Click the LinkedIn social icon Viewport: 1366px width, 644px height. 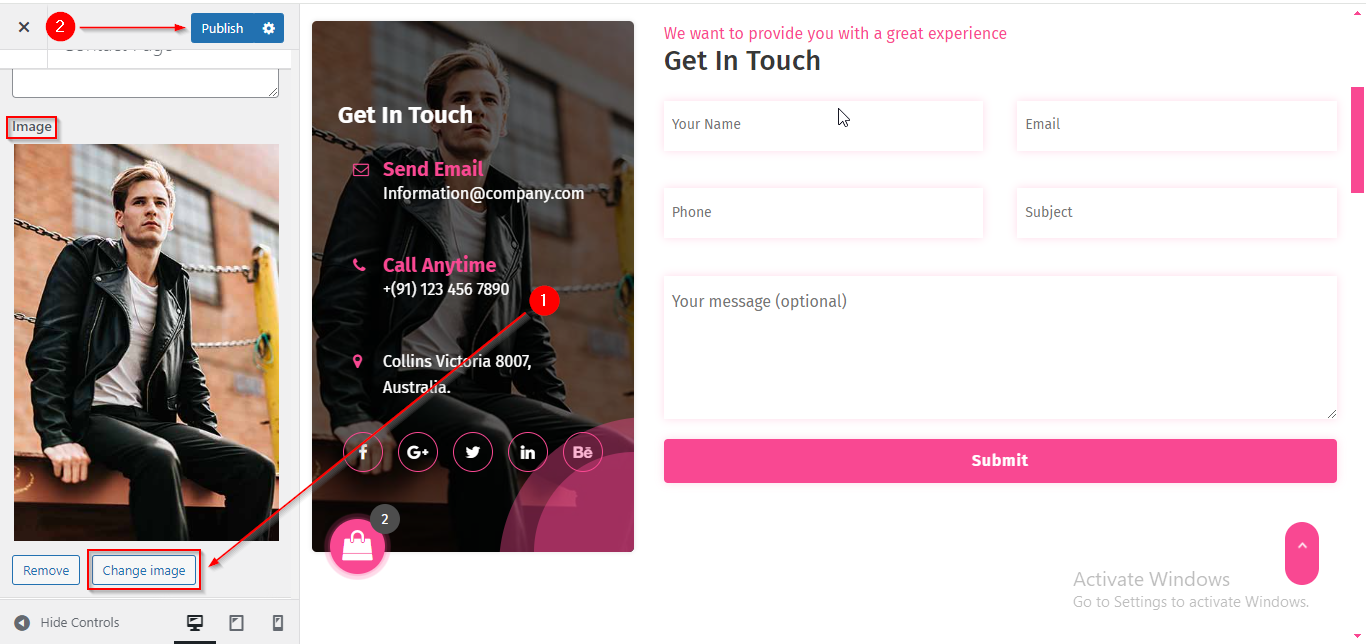coord(528,452)
